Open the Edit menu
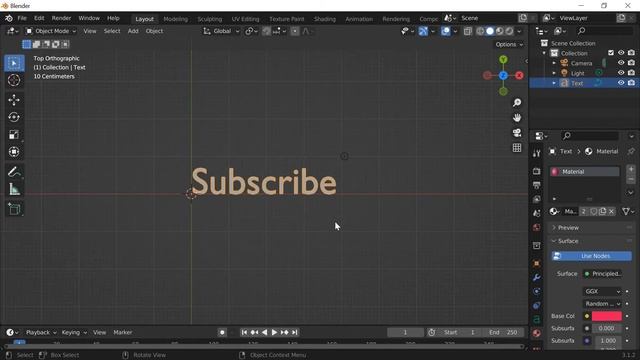Image resolution: width=640 pixels, height=360 pixels. click(39, 18)
